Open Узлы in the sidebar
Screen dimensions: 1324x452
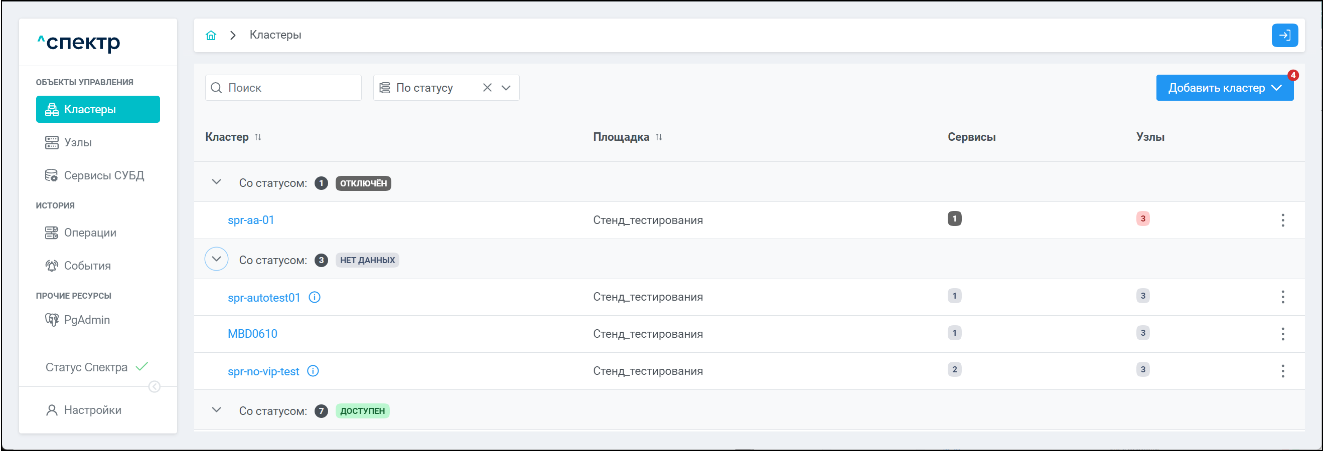(x=77, y=143)
